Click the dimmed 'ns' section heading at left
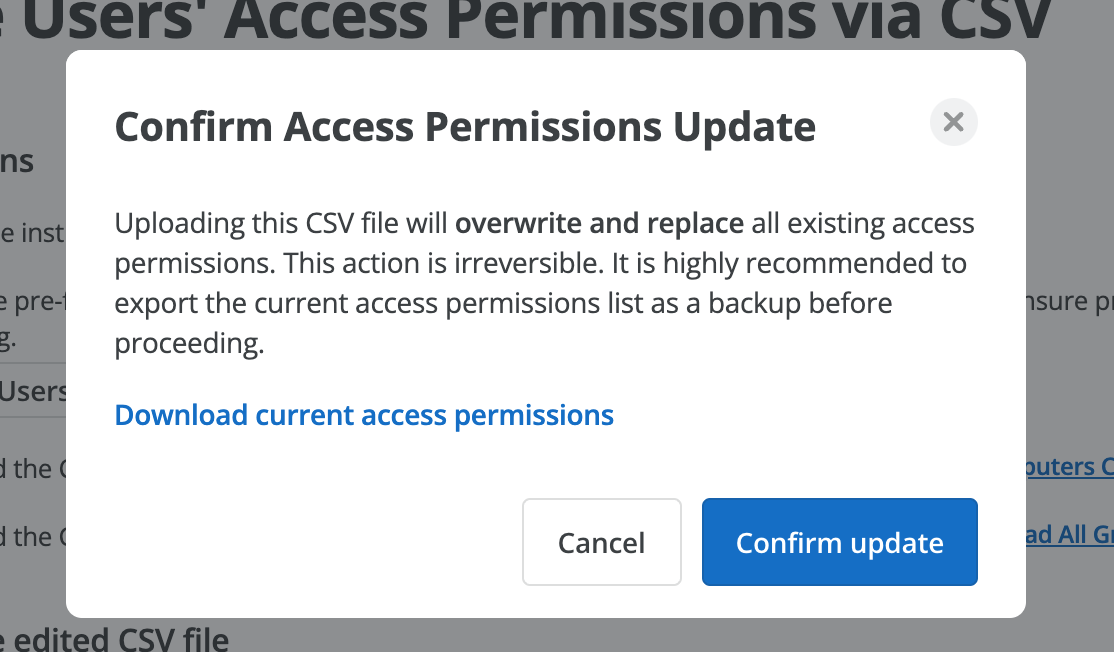This screenshot has height=652, width=1114. (17, 162)
